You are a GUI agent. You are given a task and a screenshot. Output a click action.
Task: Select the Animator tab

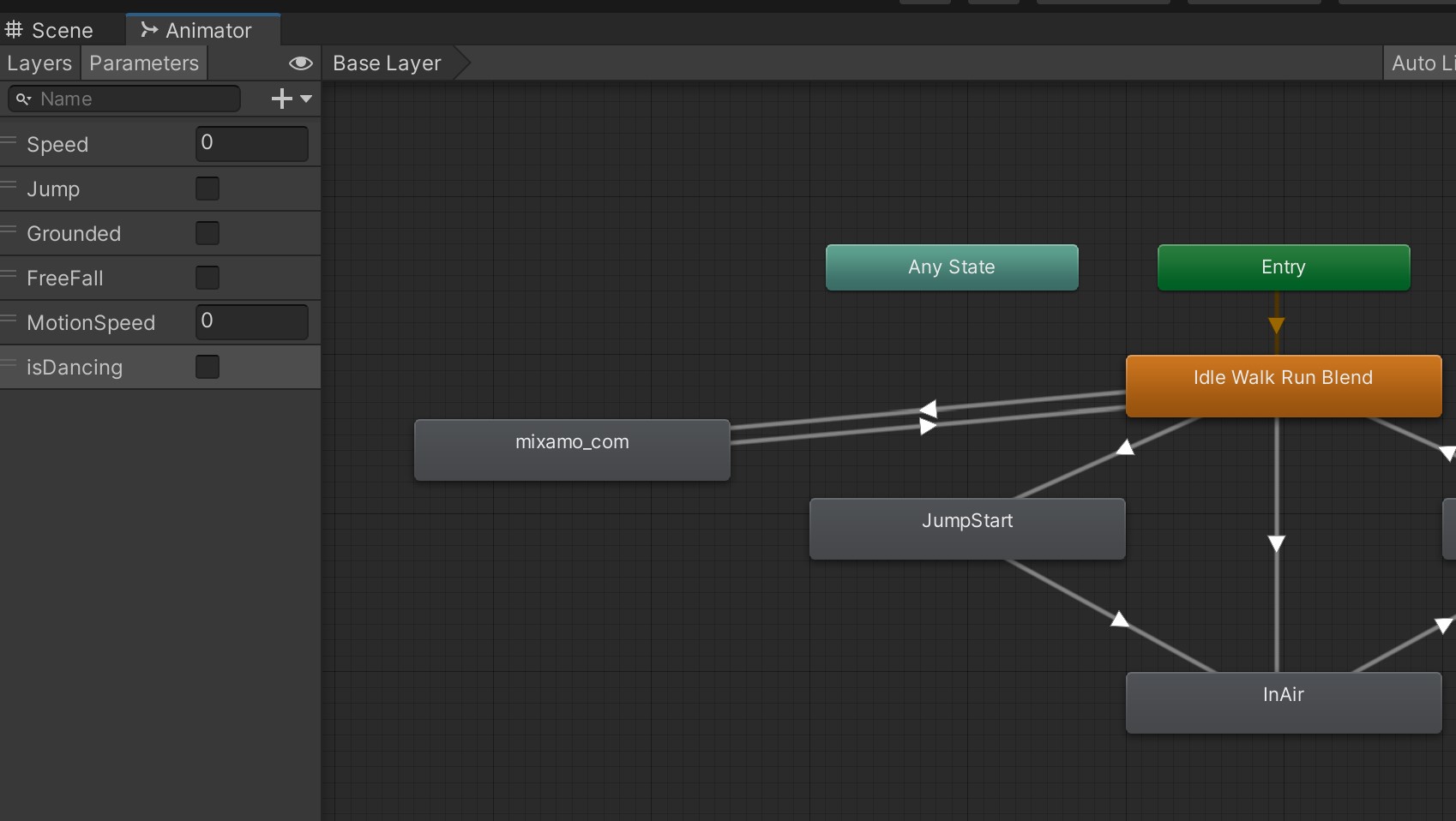(x=203, y=30)
